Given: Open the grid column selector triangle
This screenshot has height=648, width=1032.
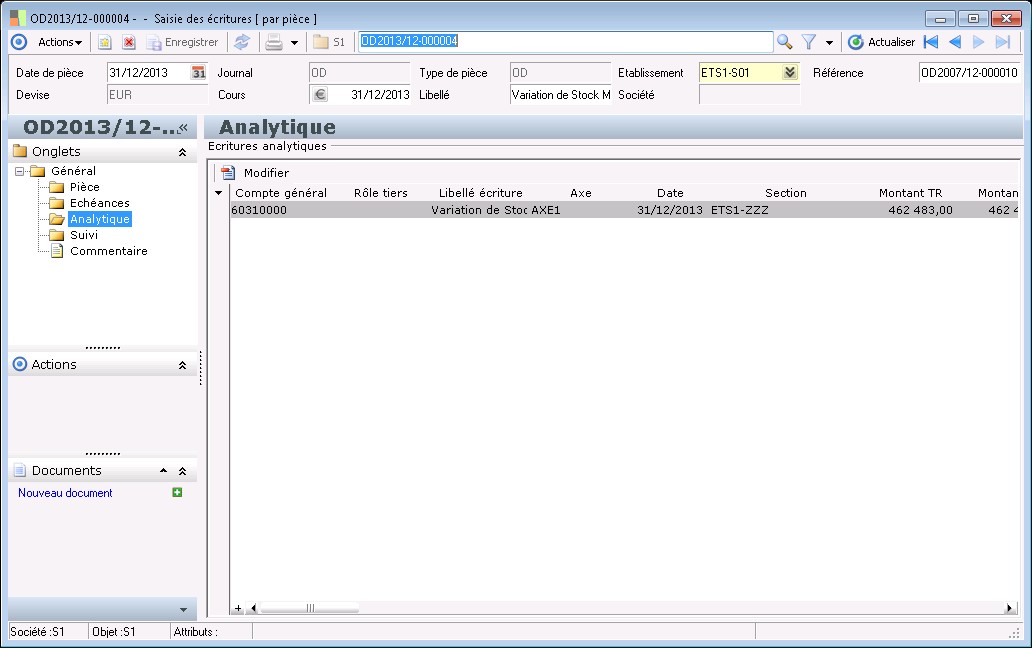Looking at the screenshot, I should point(219,193).
